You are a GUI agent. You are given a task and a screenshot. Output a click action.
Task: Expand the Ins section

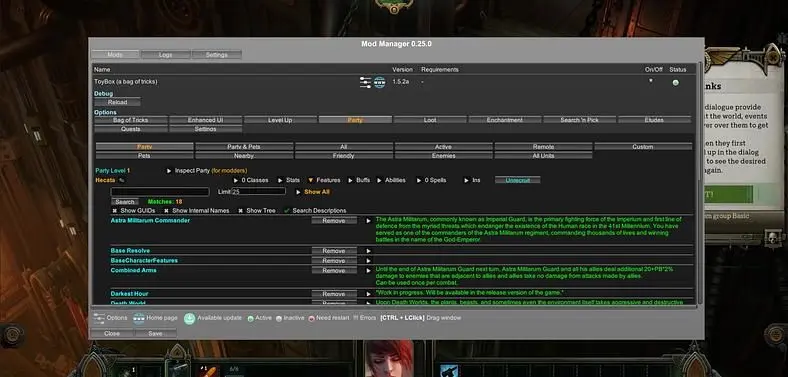[466, 180]
